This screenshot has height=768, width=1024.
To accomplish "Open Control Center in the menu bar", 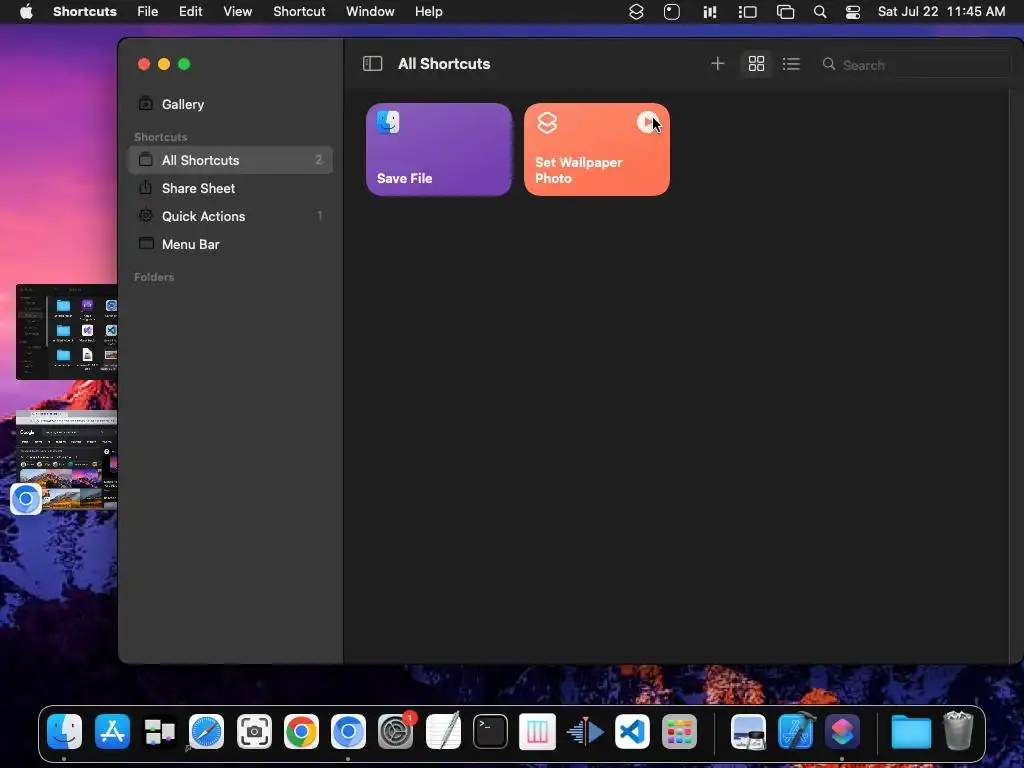I will point(853,12).
